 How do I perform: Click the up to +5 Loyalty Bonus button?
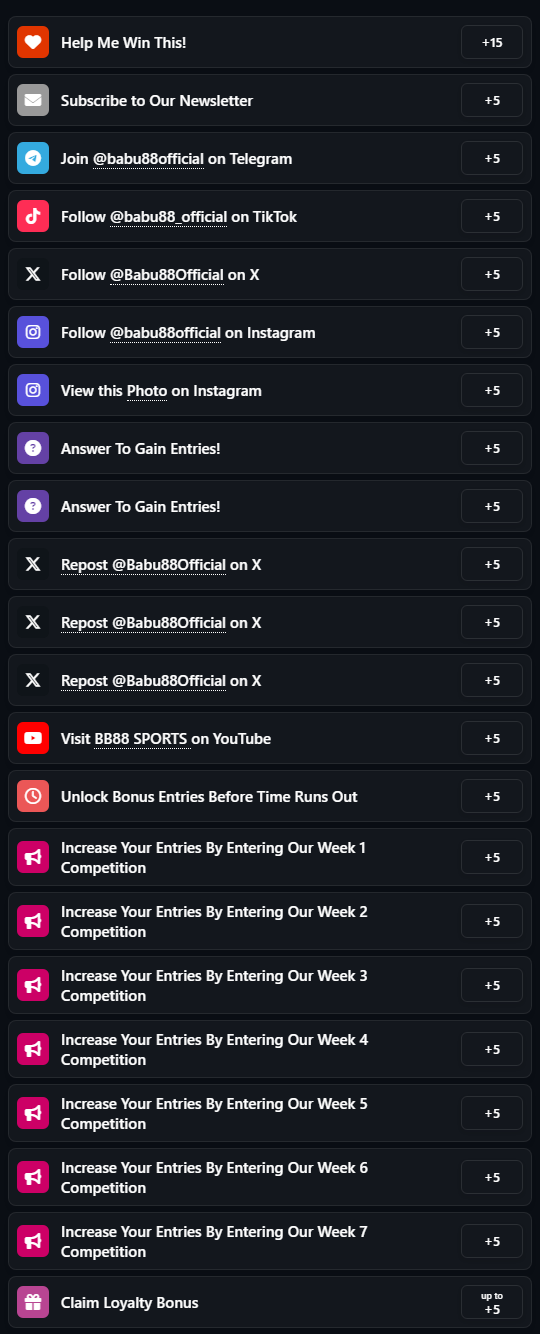(x=492, y=1302)
